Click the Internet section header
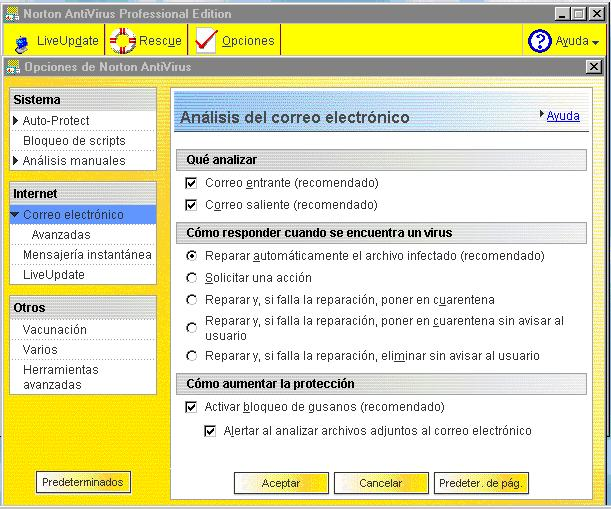Screen dimensions: 611x509 point(83,194)
